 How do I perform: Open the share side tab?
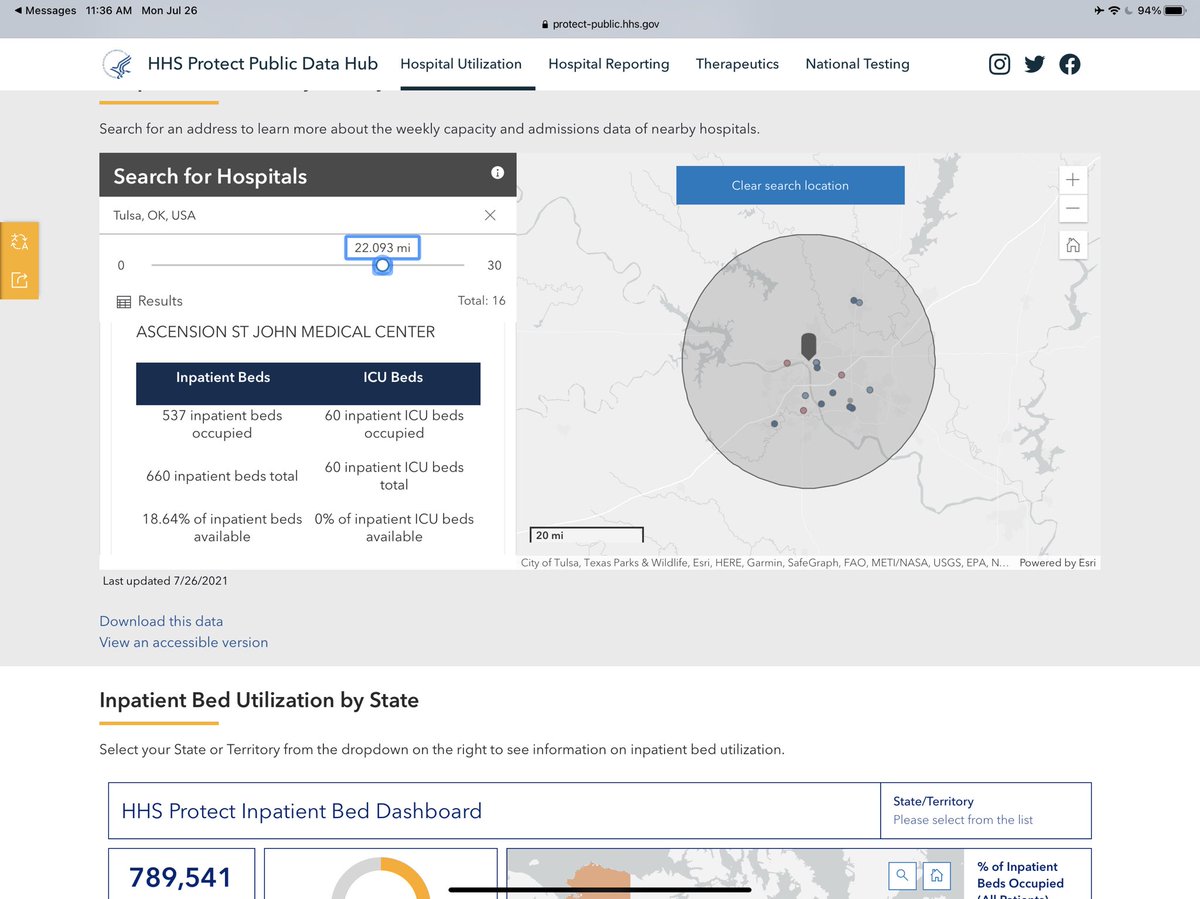(19, 280)
